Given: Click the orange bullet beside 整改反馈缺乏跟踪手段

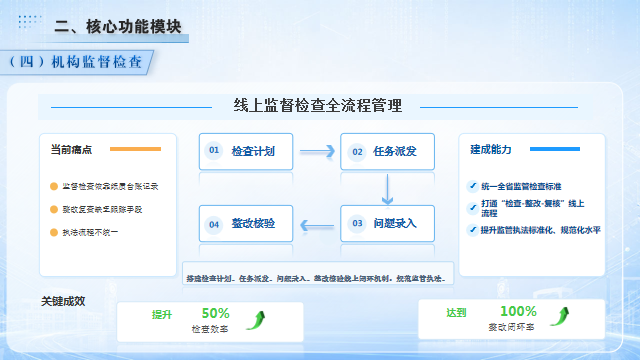Looking at the screenshot, I should (54, 209).
